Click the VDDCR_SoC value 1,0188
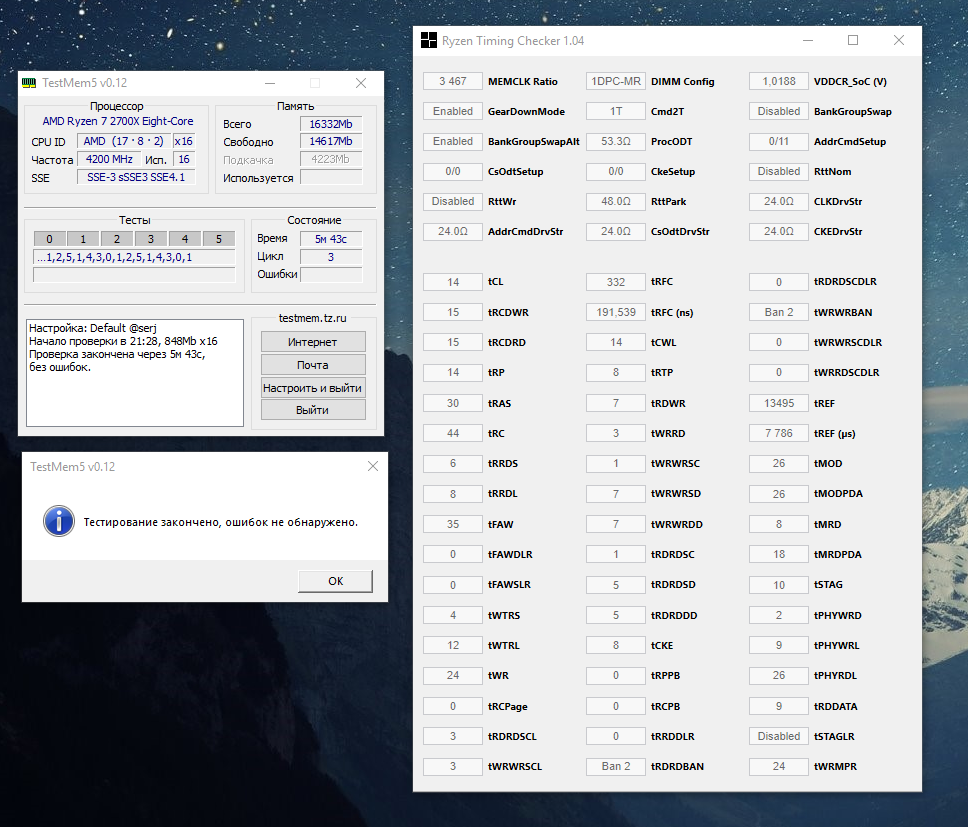The height and width of the screenshot is (827, 968). tap(778, 81)
